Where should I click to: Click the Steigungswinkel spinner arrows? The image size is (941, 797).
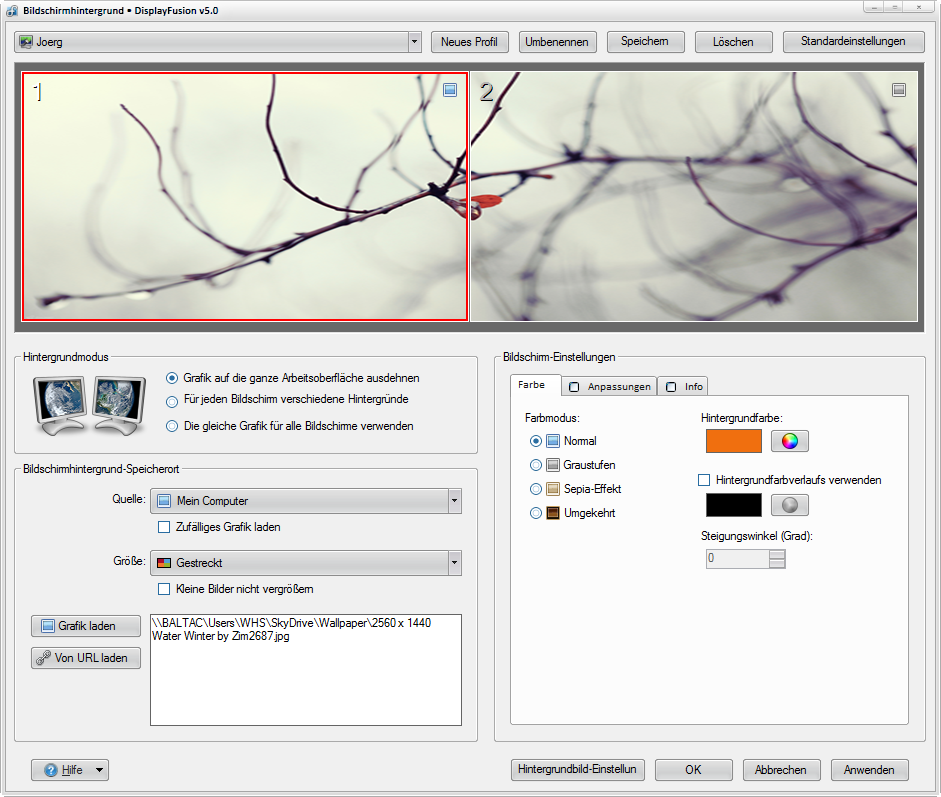coord(777,559)
